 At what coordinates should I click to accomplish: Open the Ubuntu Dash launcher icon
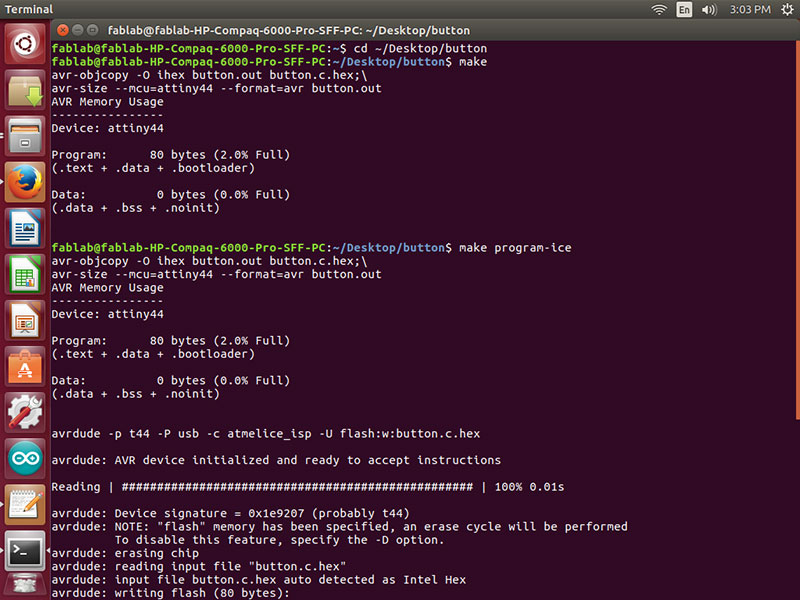pos(24,43)
